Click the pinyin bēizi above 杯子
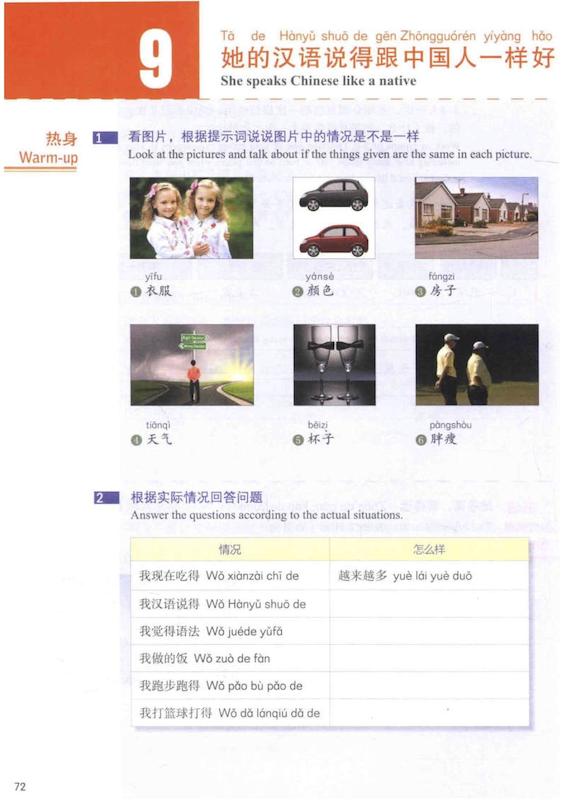Viewport: 565px width, 800px height. 318,425
